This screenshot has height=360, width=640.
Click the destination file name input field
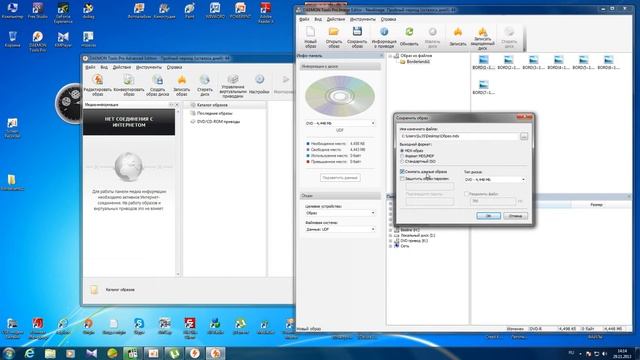tap(459, 136)
